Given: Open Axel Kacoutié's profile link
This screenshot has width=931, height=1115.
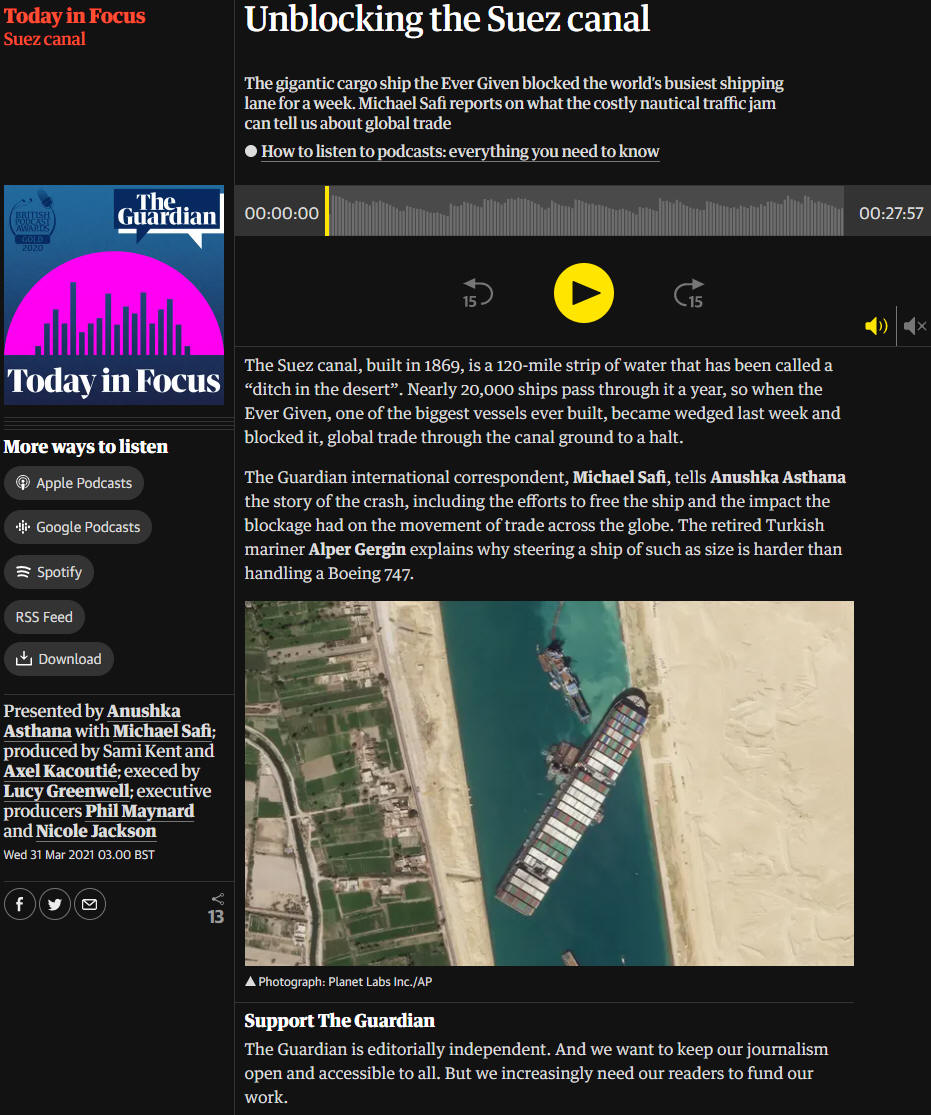Looking at the screenshot, I should point(60,771).
